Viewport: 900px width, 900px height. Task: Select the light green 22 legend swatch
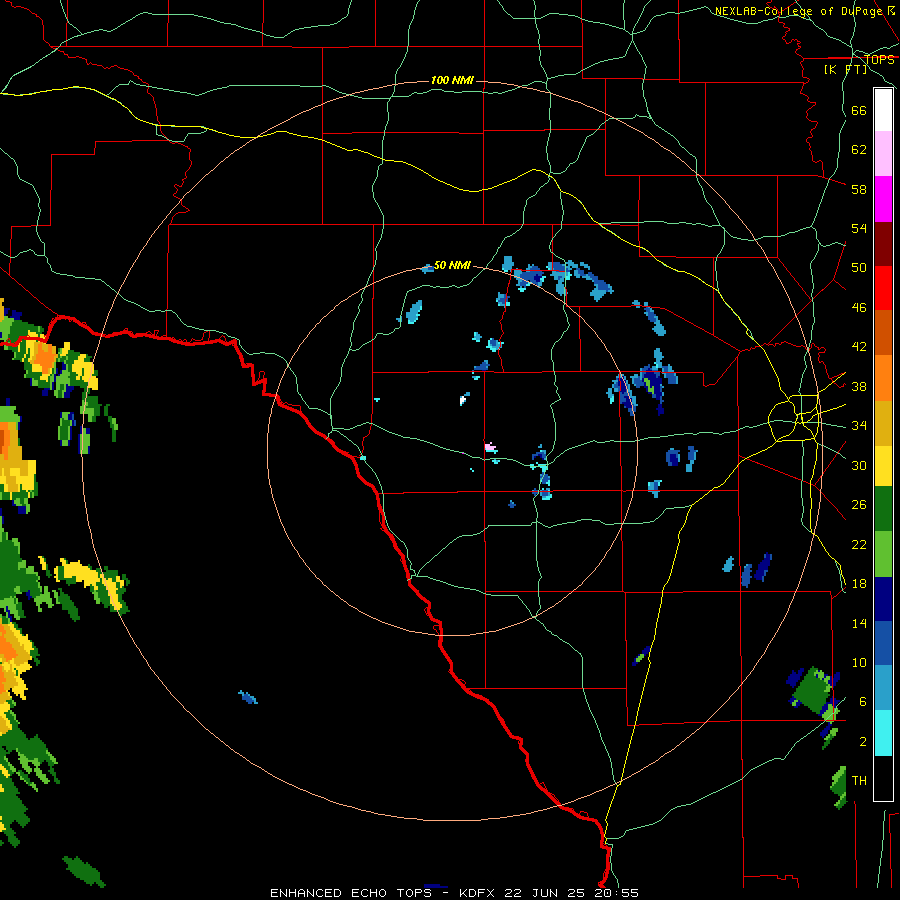coord(883,553)
